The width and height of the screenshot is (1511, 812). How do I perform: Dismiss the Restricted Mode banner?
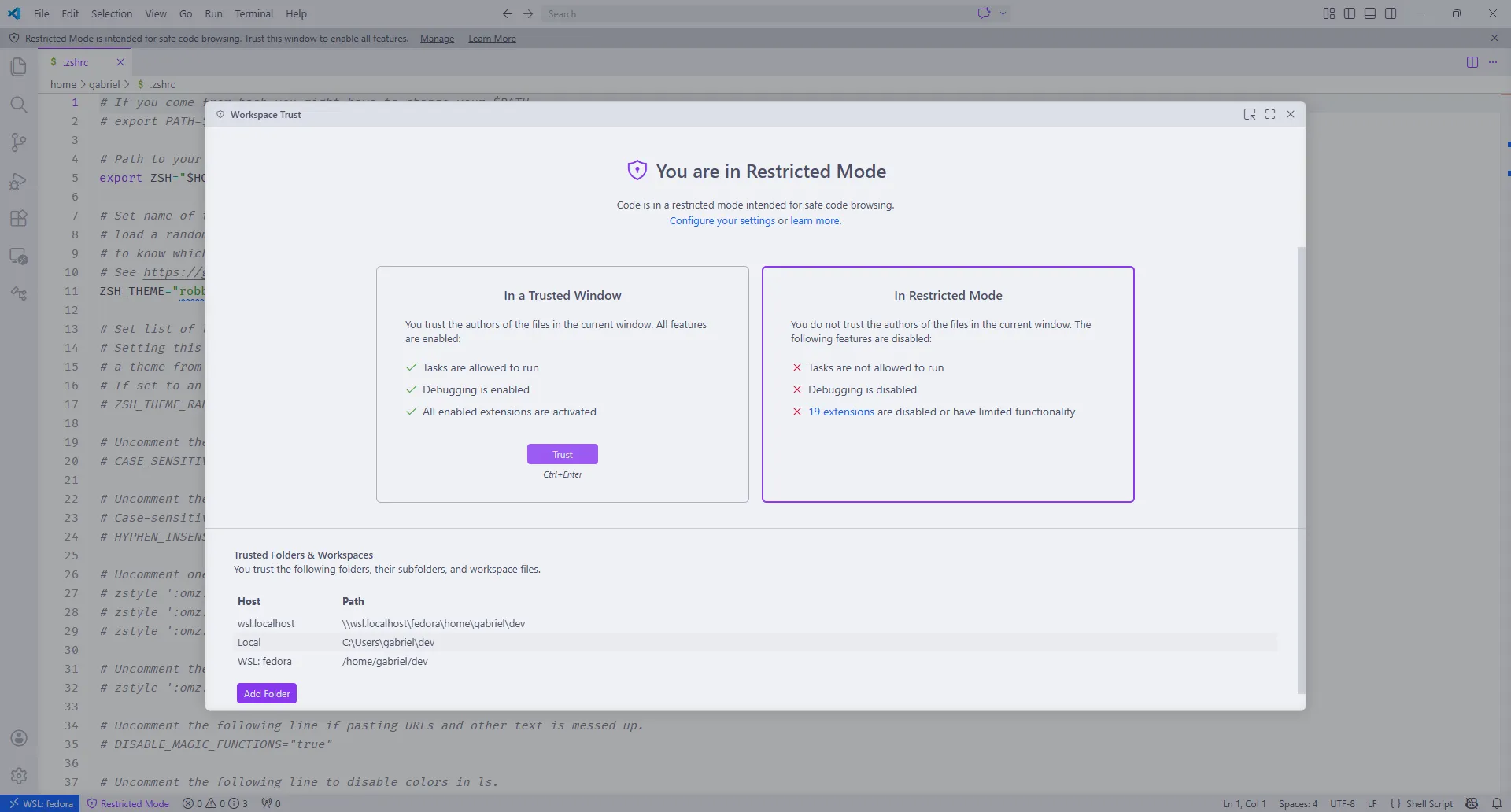(1494, 38)
